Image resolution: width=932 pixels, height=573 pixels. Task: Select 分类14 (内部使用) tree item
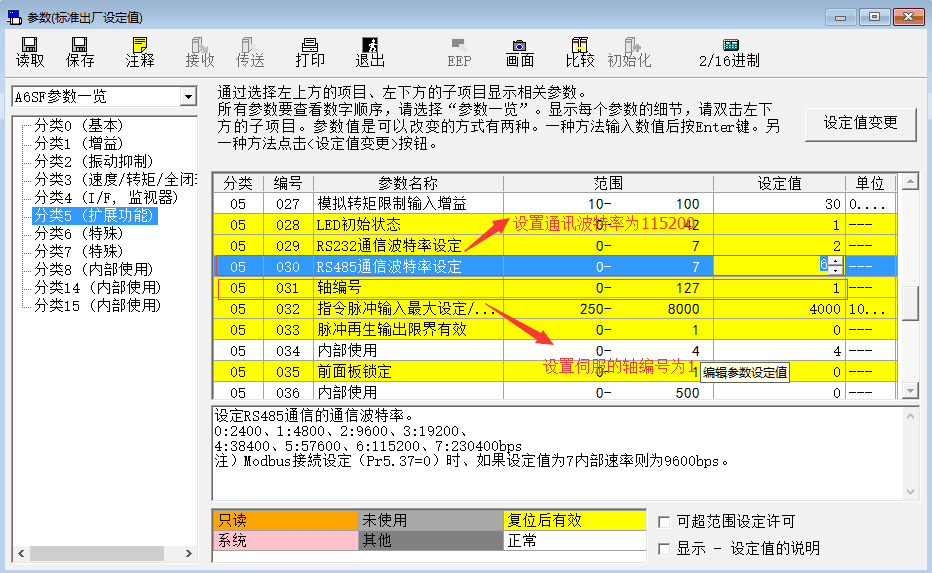pos(97,287)
